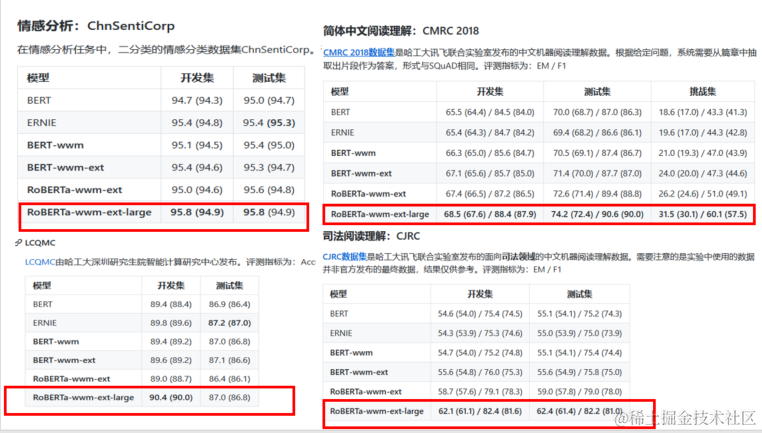The image size is (762, 433).
Task: Click 测试集 header in the CJRC table
Action: (x=579, y=294)
